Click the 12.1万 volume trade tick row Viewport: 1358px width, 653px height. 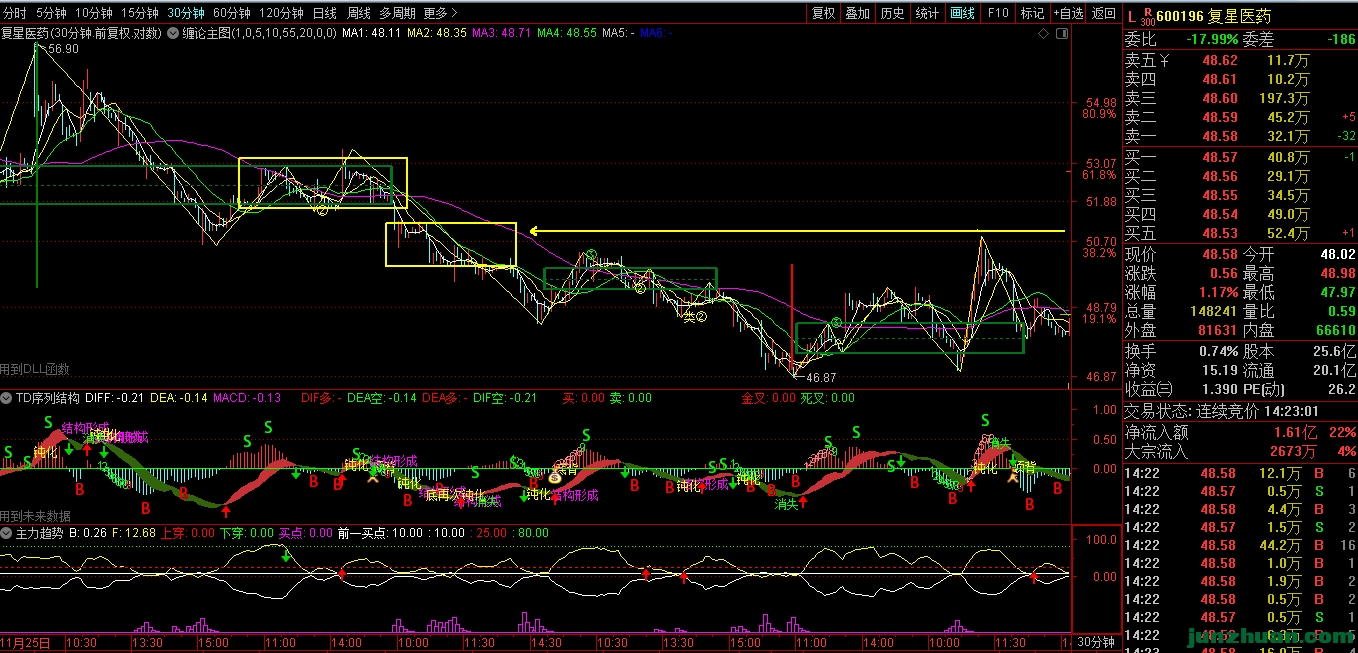tap(1240, 472)
